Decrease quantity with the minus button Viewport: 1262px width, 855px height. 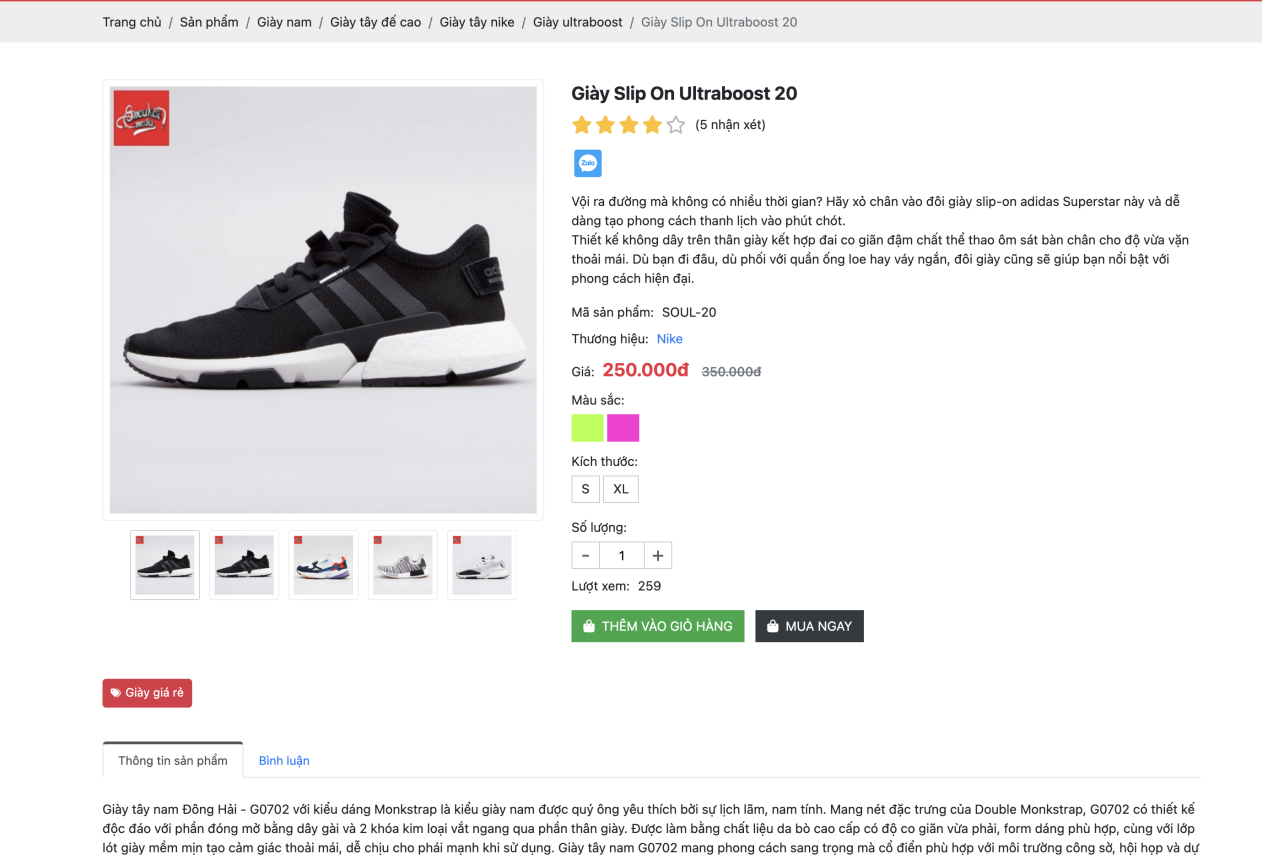point(585,556)
